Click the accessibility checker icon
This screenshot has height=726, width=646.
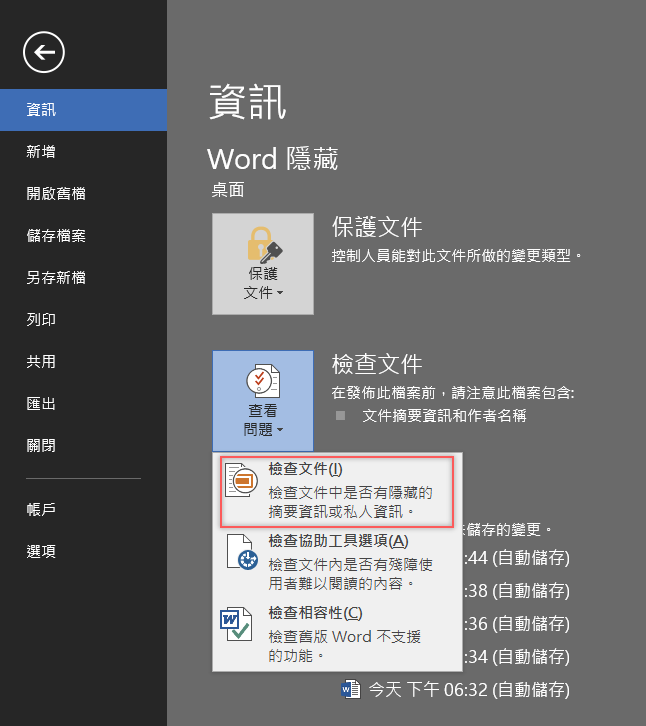pos(242,551)
